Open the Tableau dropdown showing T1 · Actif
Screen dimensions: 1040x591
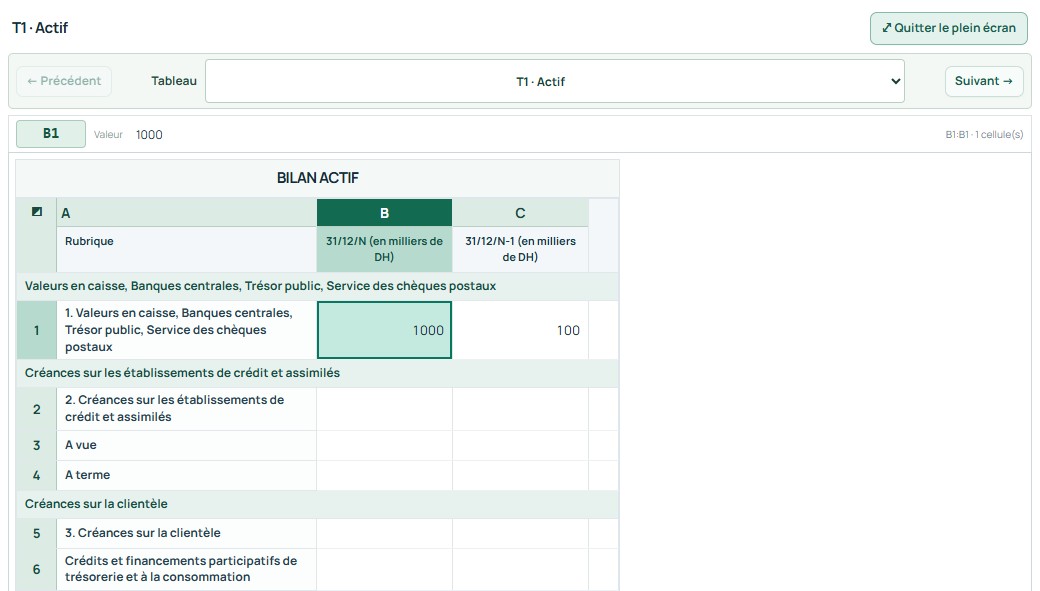554,81
